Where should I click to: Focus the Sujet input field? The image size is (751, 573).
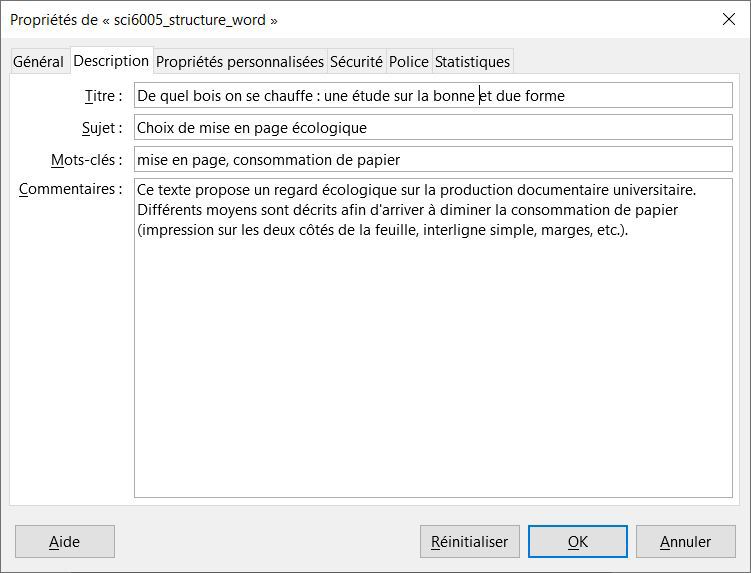click(433, 128)
